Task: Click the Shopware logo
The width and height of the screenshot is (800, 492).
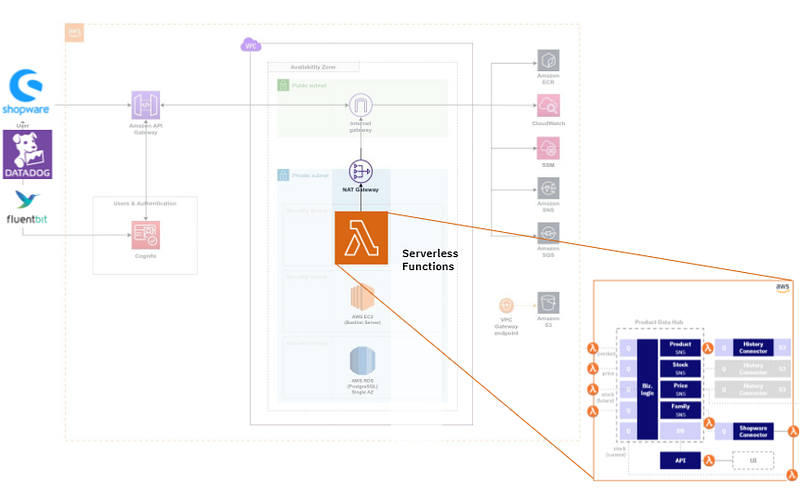Action: (26, 92)
